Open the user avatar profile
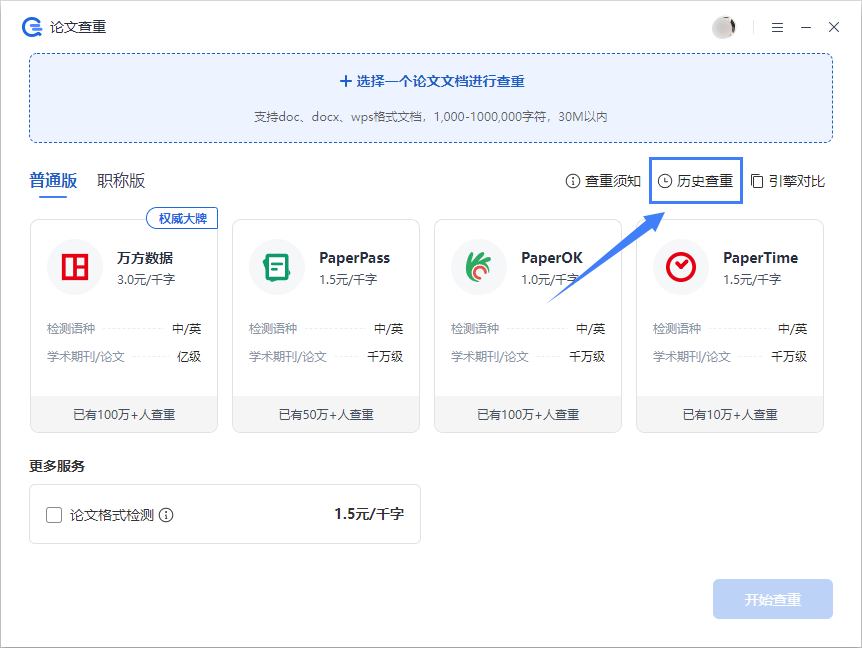Screen dimensions: 862x648 point(723,27)
